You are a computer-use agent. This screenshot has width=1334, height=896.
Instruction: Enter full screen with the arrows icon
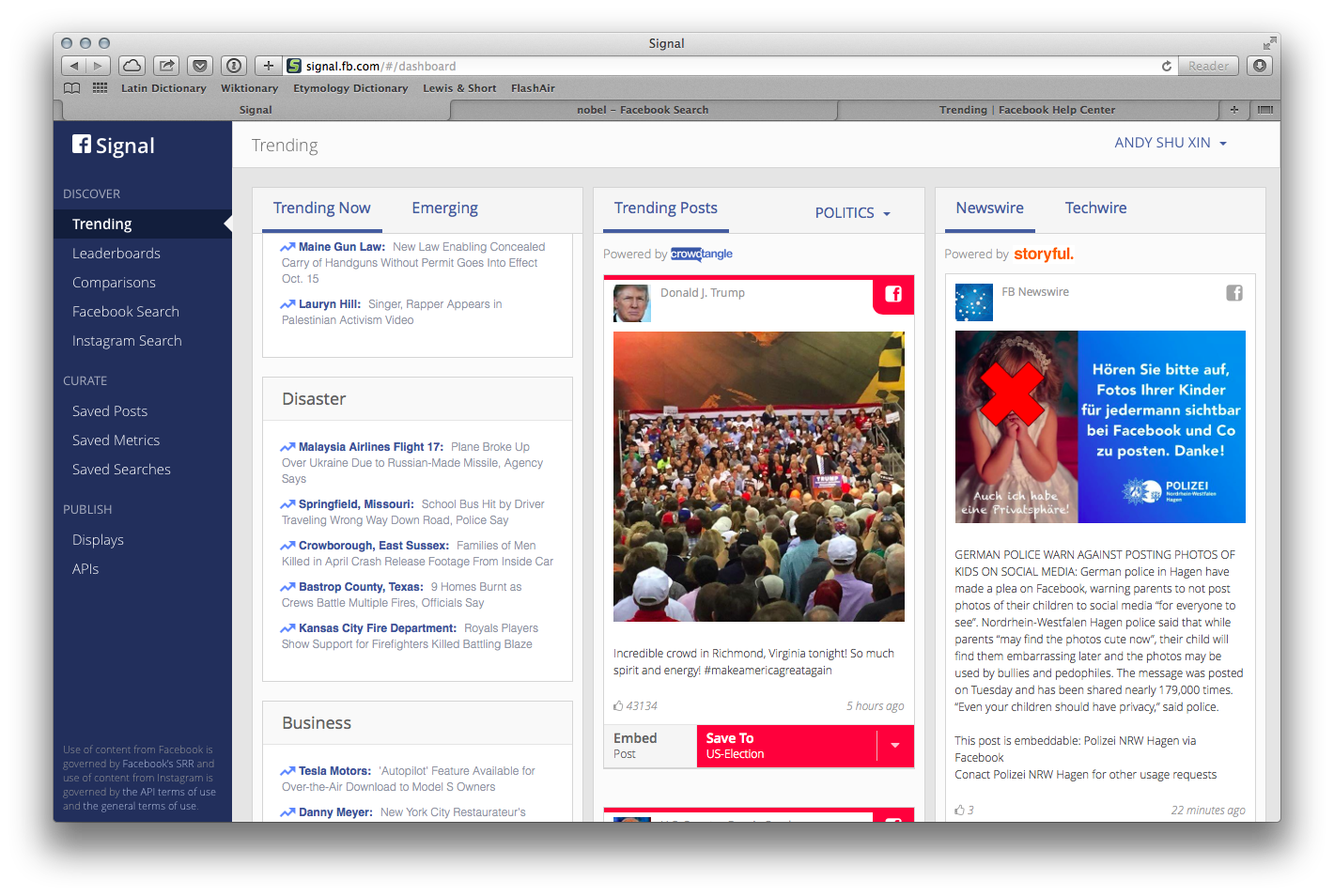(1269, 43)
